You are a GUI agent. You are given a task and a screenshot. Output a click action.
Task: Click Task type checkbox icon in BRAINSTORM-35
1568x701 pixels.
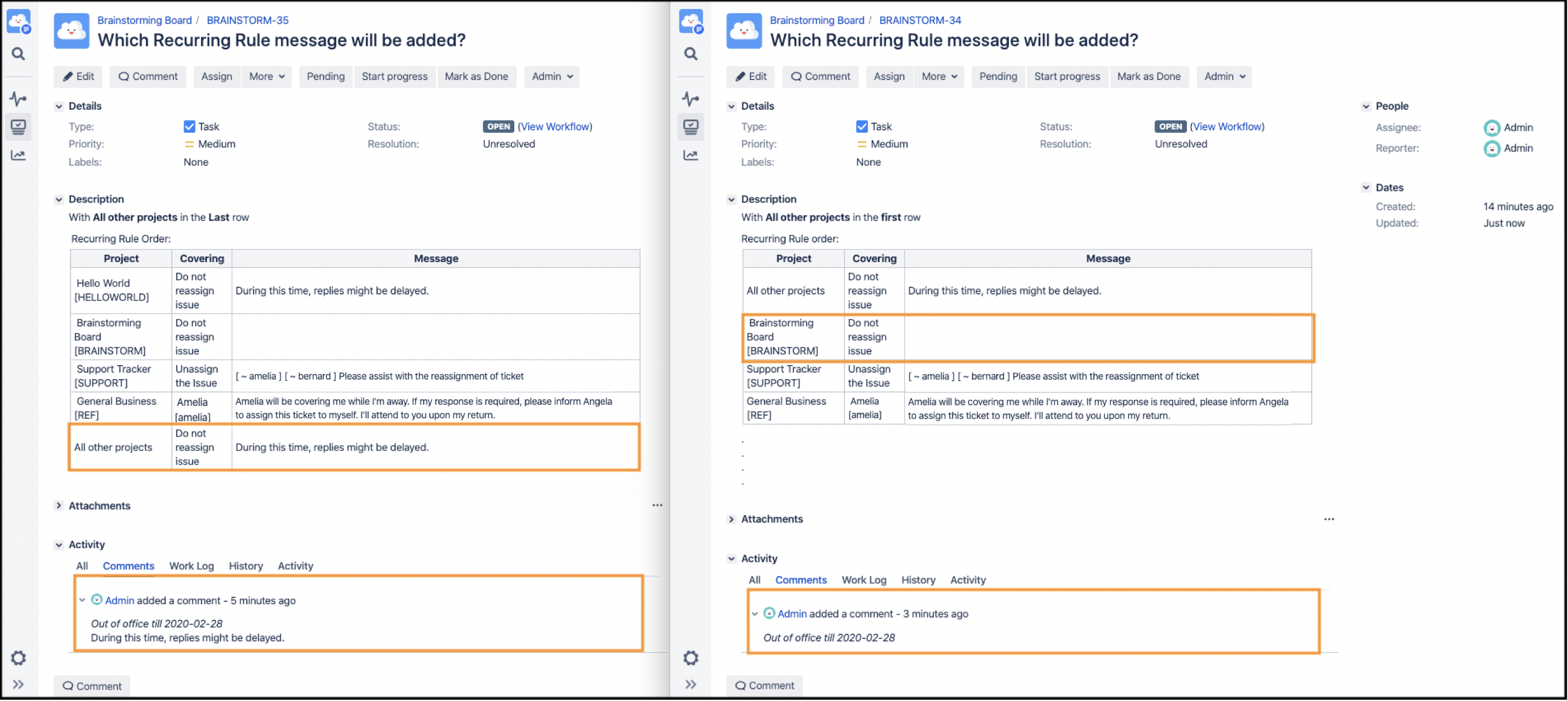189,127
